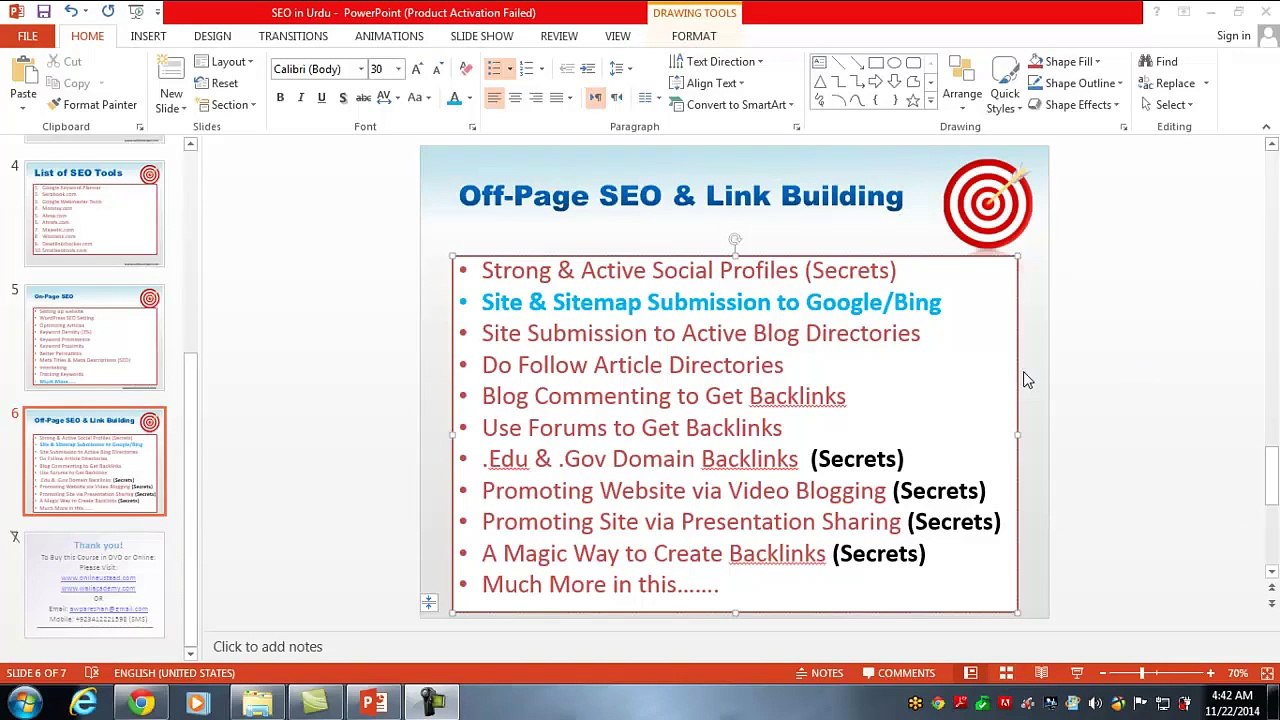Open the font size dropdown

click(x=397, y=69)
